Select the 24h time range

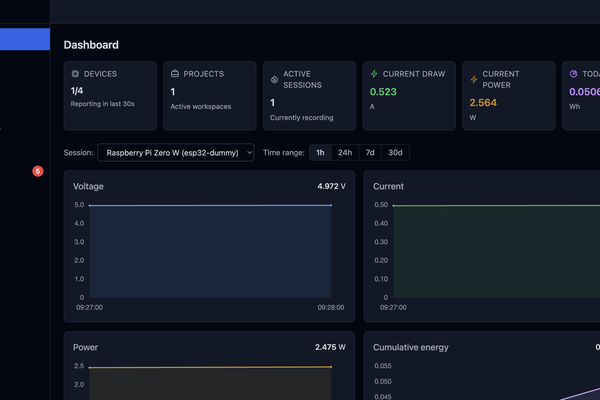click(345, 153)
